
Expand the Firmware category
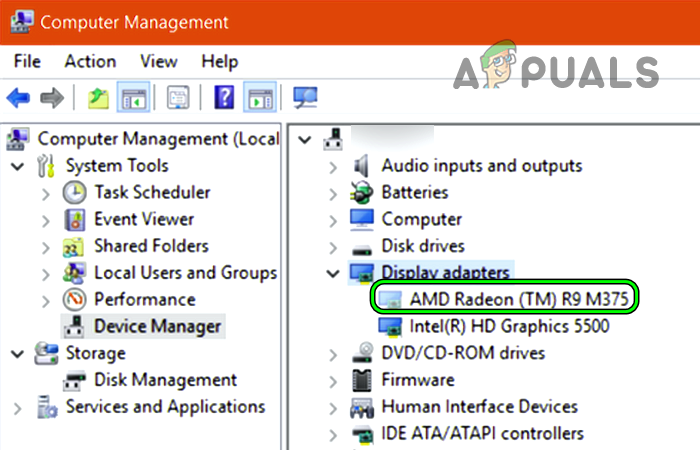pos(333,382)
